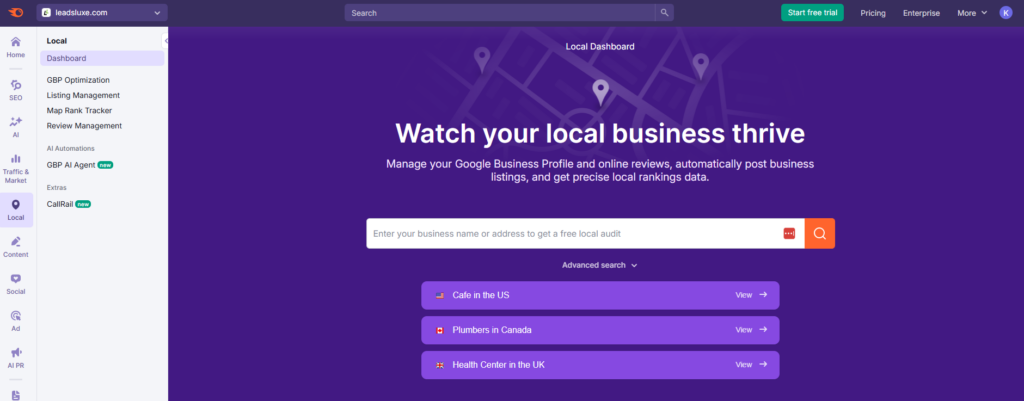Image resolution: width=1024 pixels, height=401 pixels.
Task: Expand the More menu
Action: 972,13
